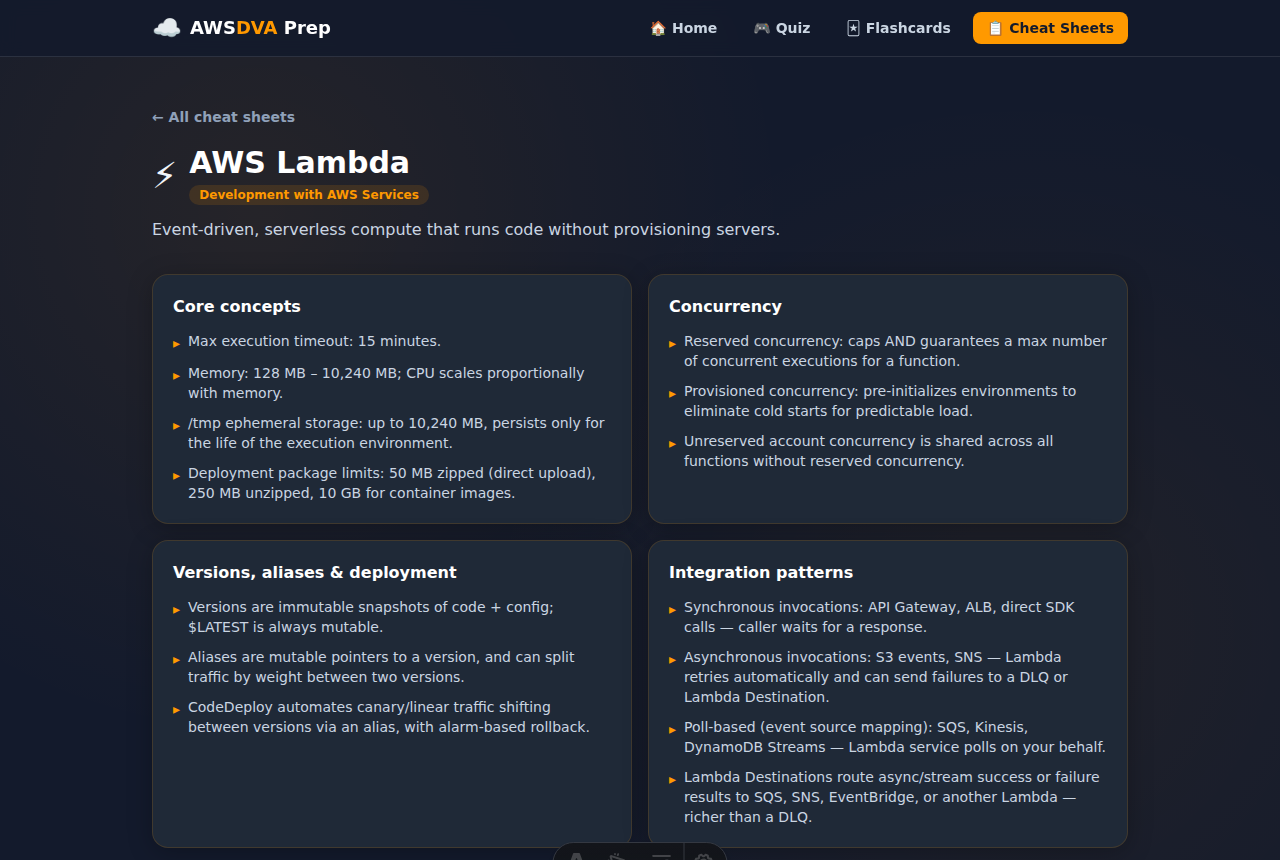Return via the All cheat sheets link
1280x860 pixels.
coord(223,117)
